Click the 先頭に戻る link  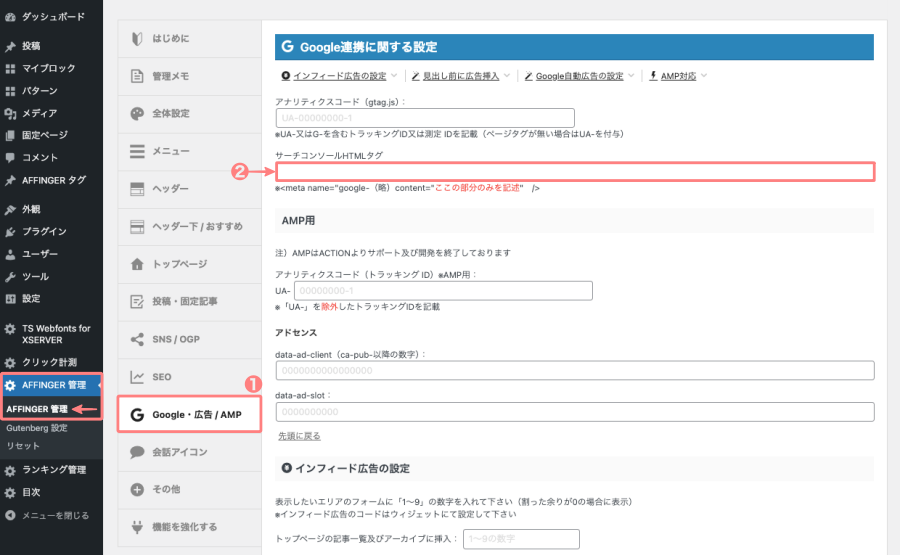click(299, 436)
